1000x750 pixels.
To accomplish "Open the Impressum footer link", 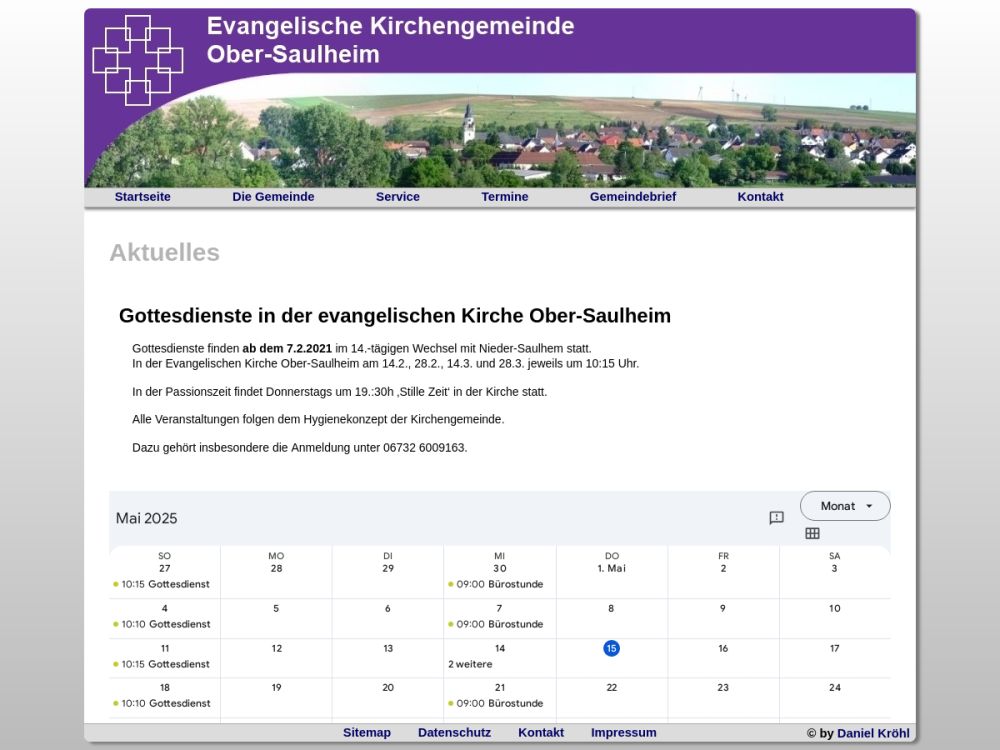I will tap(623, 733).
